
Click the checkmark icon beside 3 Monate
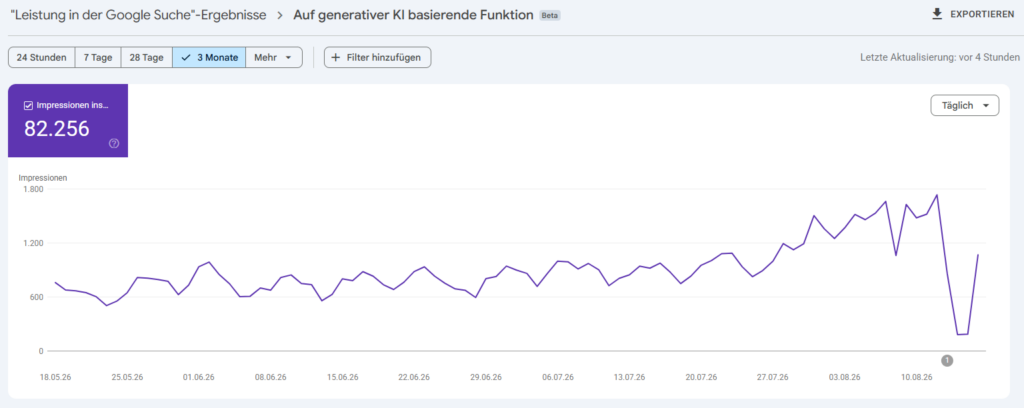tap(186, 57)
